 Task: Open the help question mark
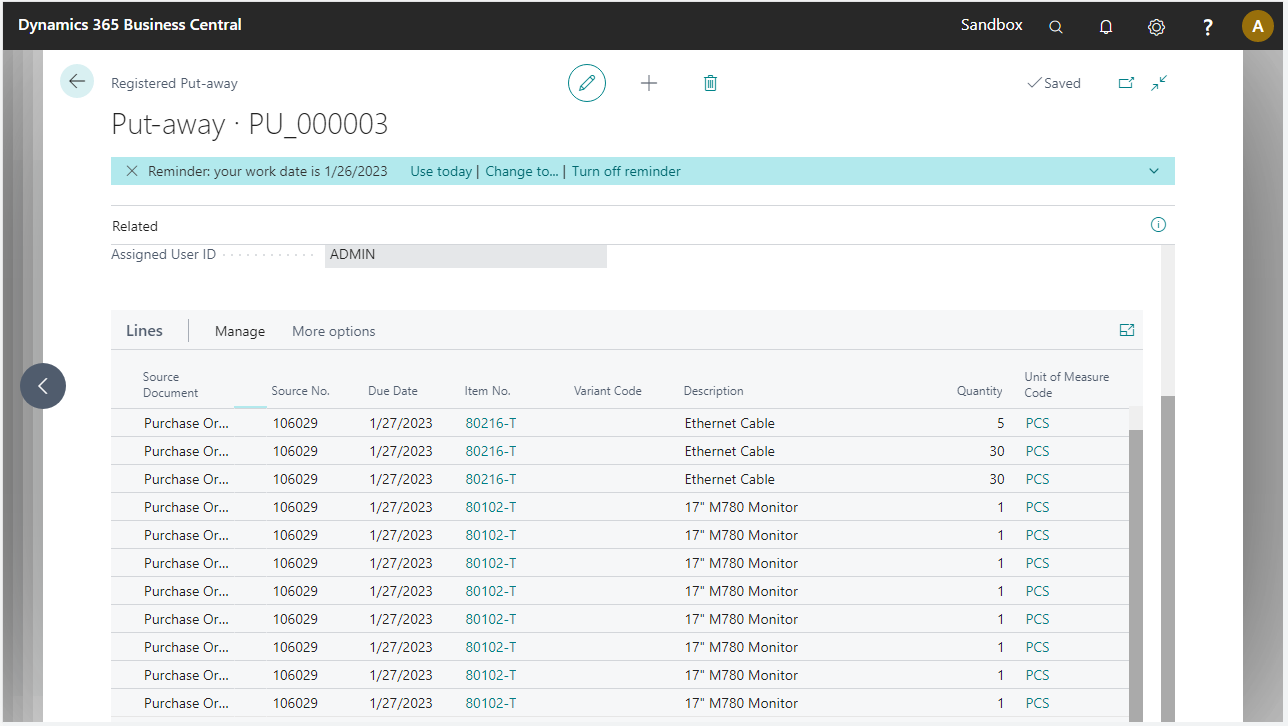(1208, 27)
